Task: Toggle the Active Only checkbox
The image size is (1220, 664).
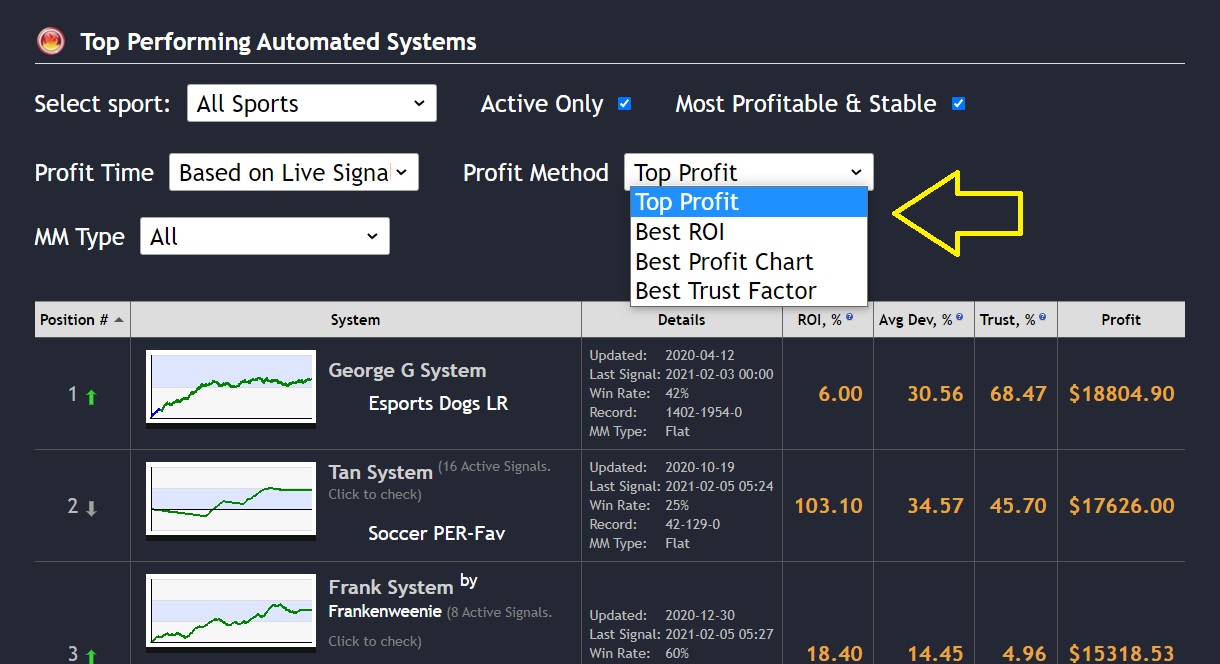Action: 625,103
